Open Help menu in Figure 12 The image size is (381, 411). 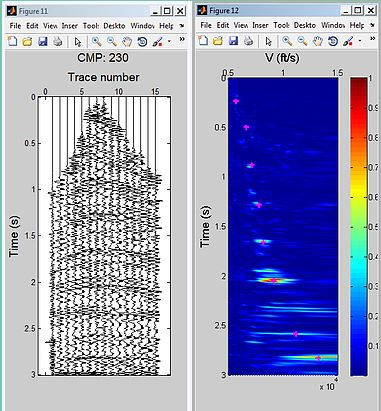click(357, 25)
